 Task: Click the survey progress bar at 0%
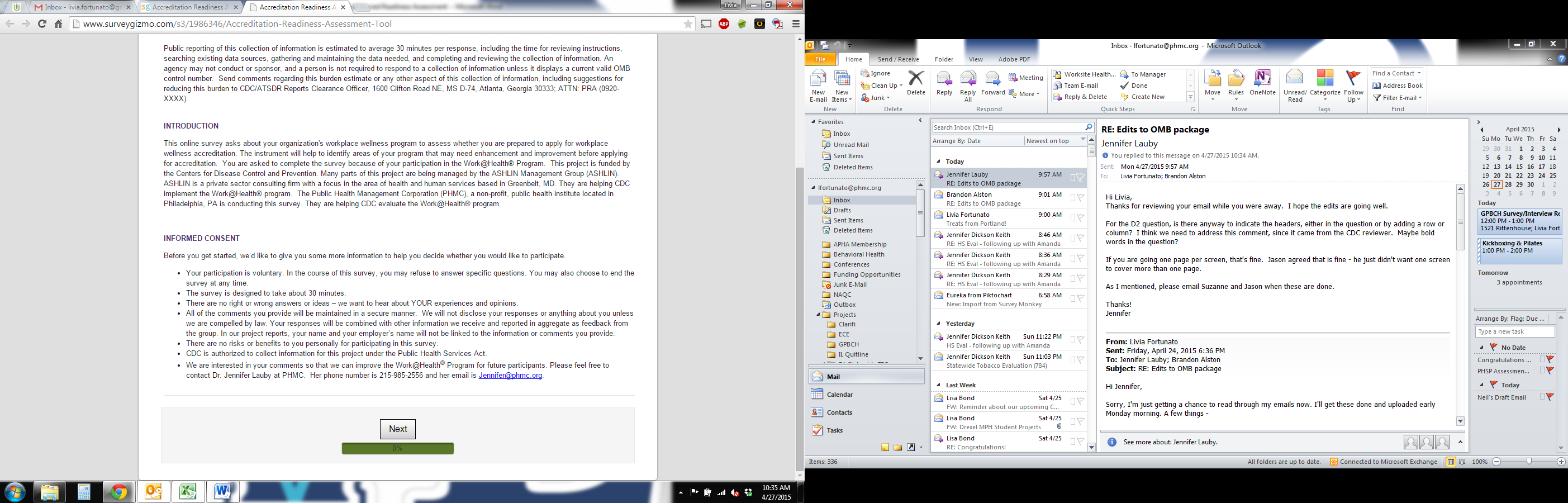tap(397, 448)
